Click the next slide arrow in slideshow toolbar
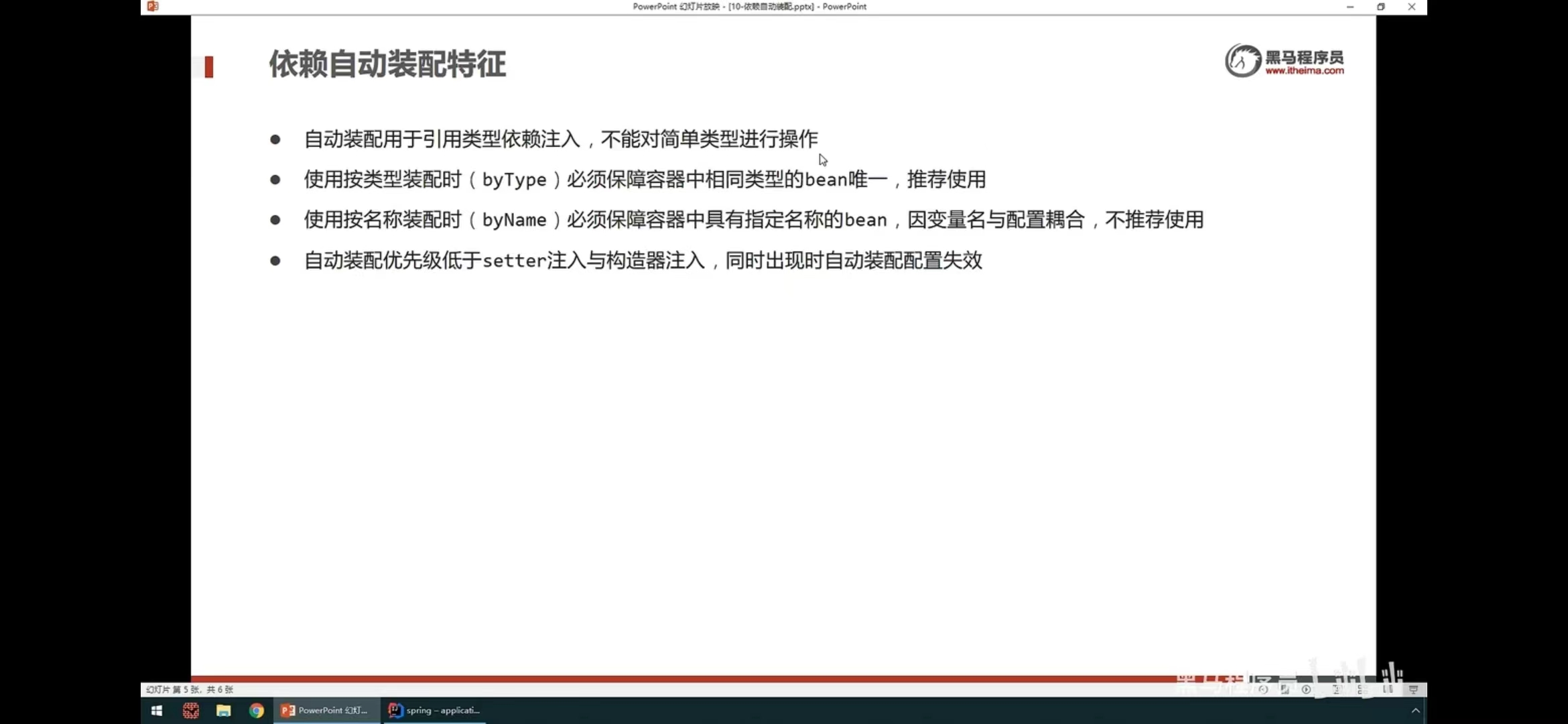 [x=1306, y=689]
